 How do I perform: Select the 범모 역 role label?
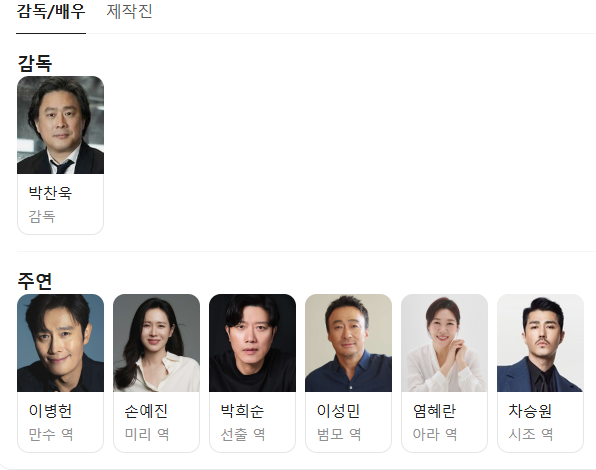[x=339, y=434]
